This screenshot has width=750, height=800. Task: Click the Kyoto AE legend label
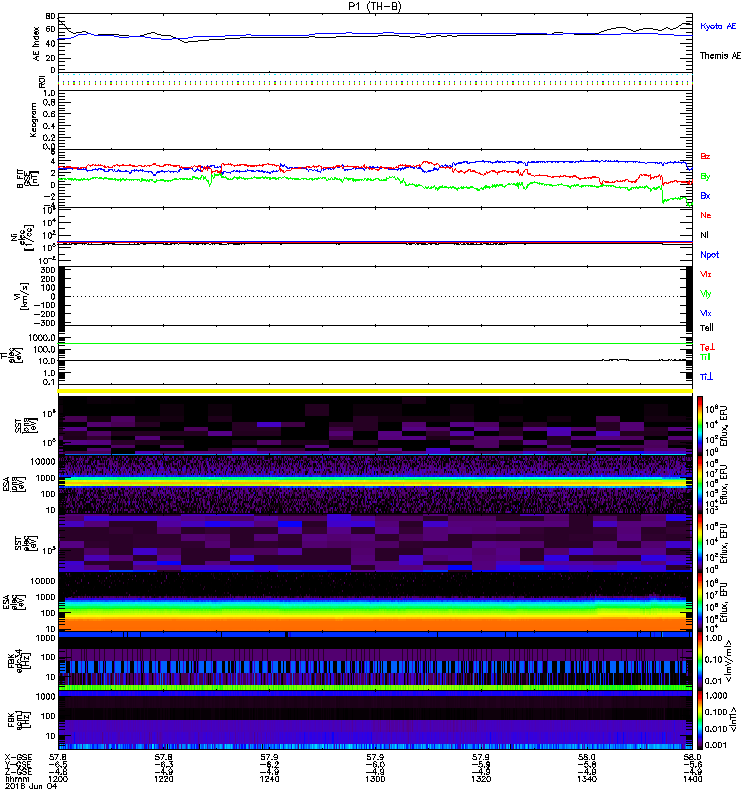tap(719, 27)
